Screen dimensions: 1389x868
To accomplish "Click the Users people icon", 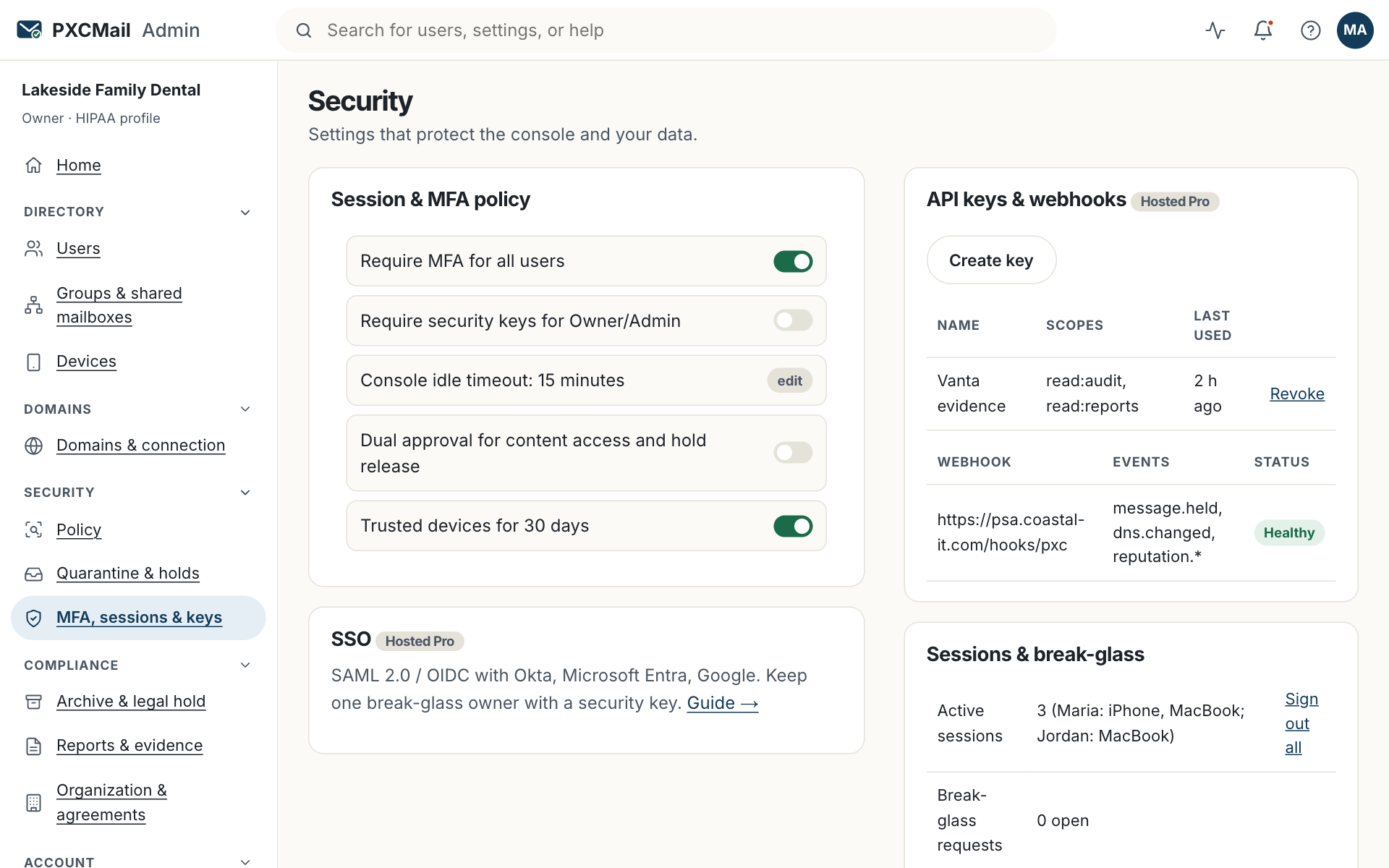I will coord(34,248).
